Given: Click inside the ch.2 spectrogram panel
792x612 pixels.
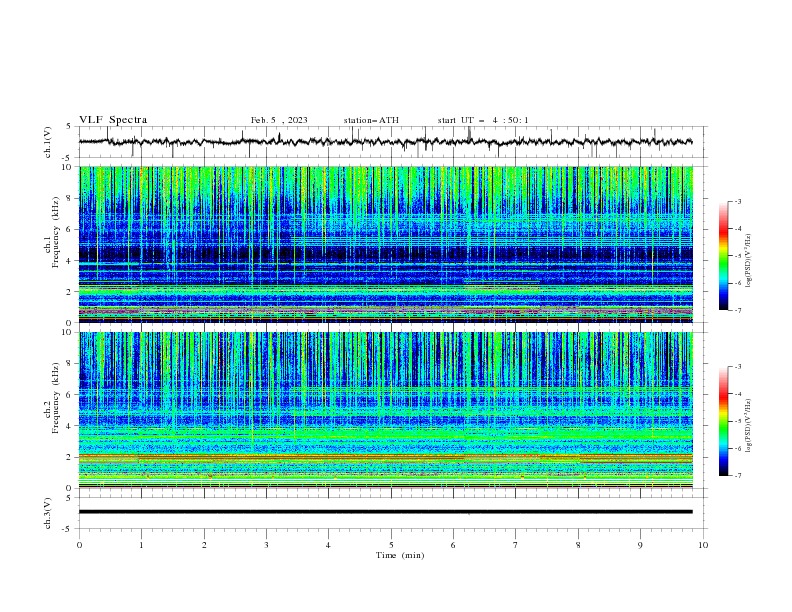Looking at the screenshot, I should pyautogui.click(x=385, y=410).
